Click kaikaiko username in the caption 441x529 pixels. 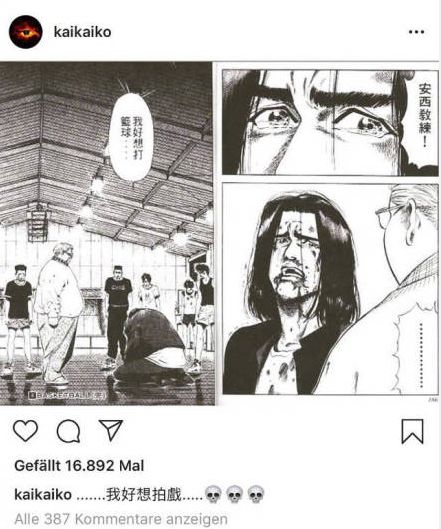[x=43, y=495]
